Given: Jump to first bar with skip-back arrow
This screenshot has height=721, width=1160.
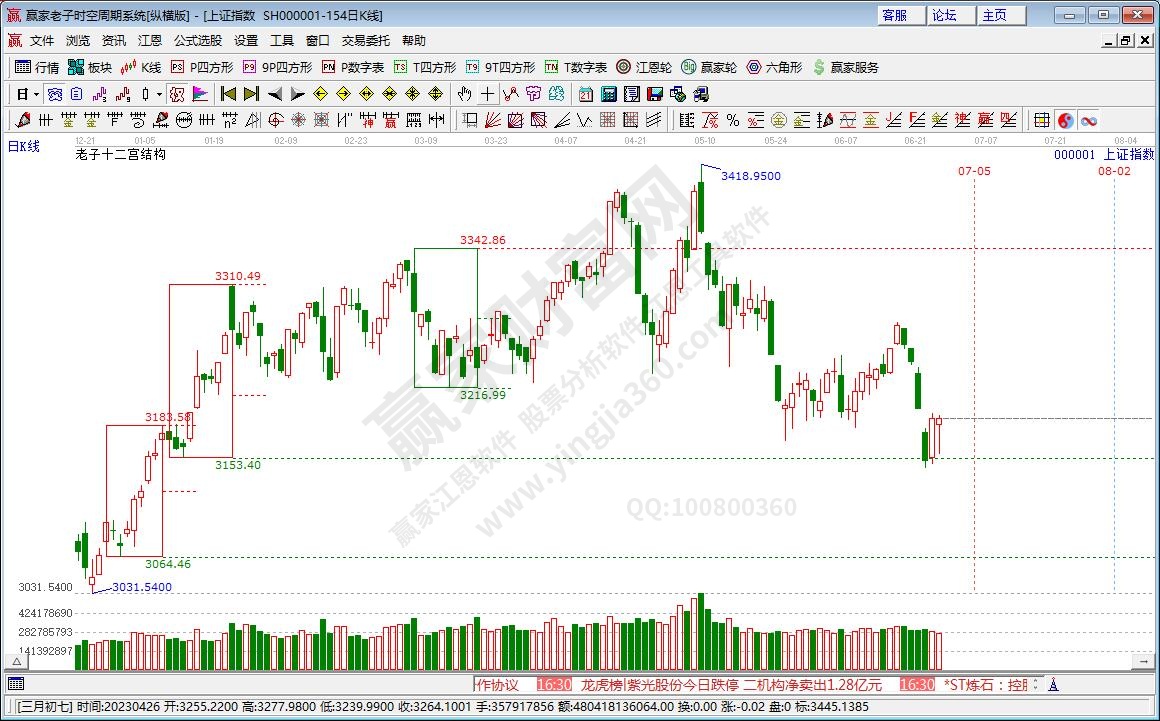Looking at the screenshot, I should point(228,94).
